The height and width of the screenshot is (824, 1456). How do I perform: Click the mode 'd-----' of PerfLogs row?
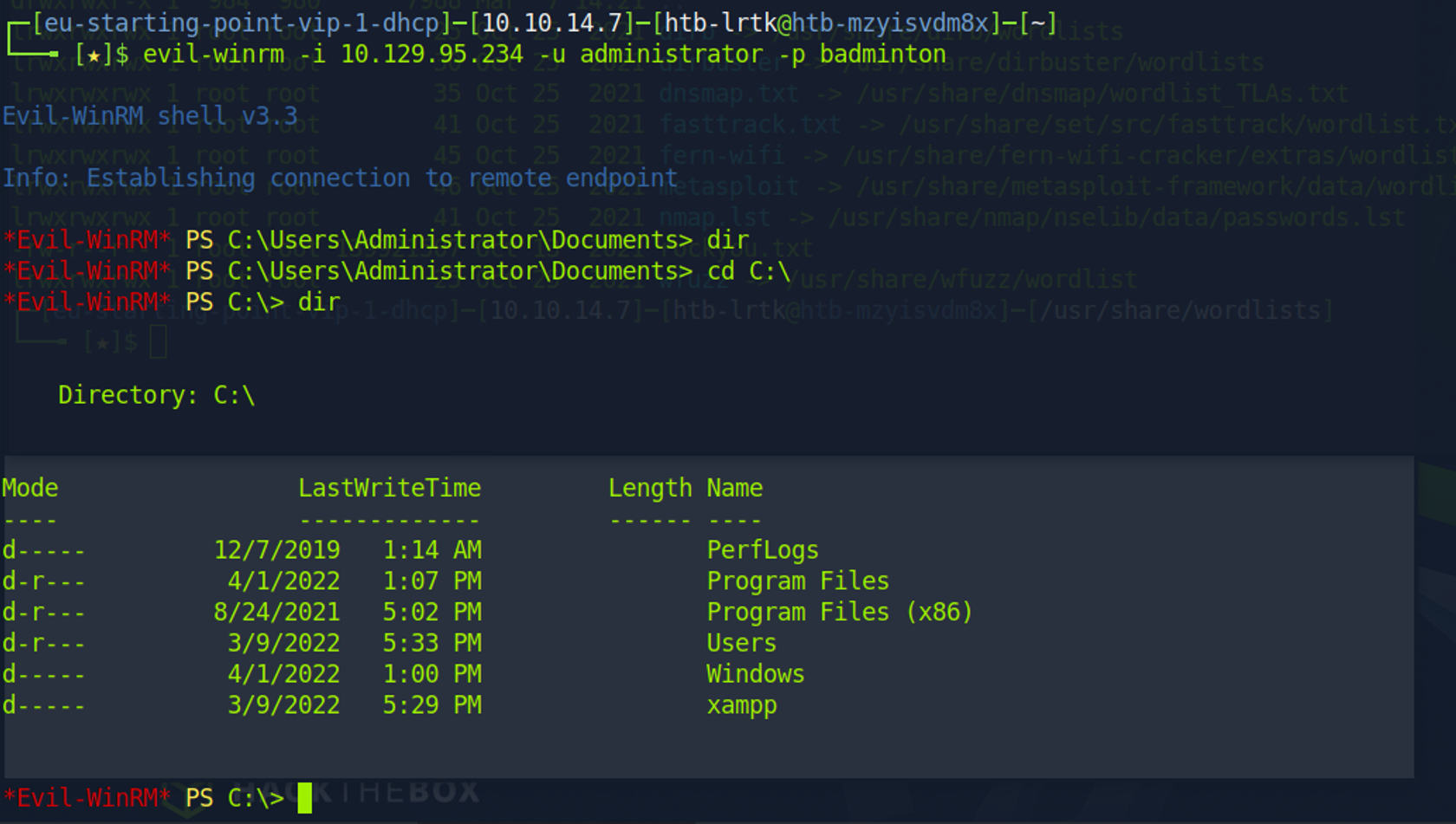pos(44,550)
